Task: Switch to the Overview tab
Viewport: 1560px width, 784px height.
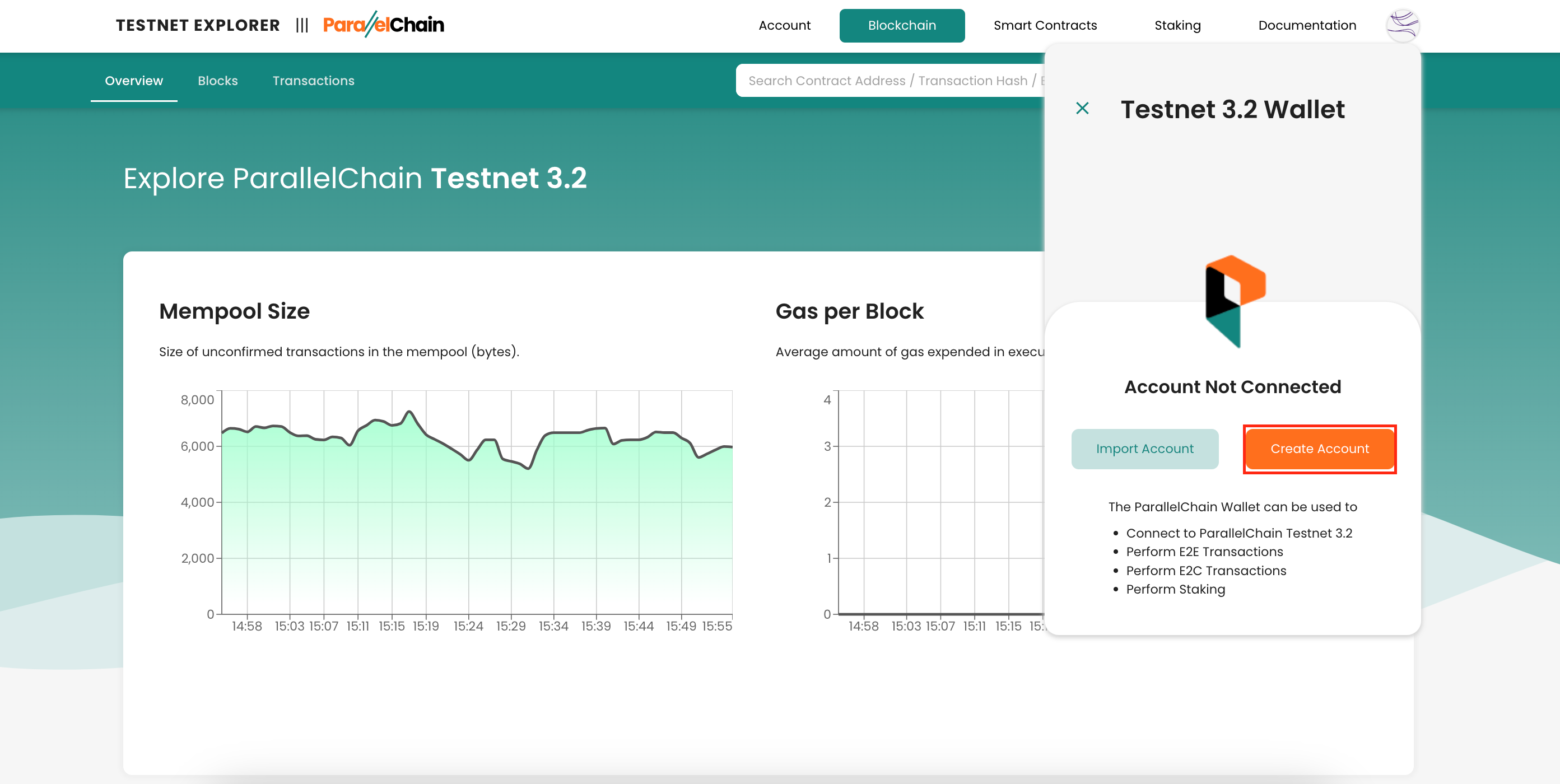Action: pos(134,81)
